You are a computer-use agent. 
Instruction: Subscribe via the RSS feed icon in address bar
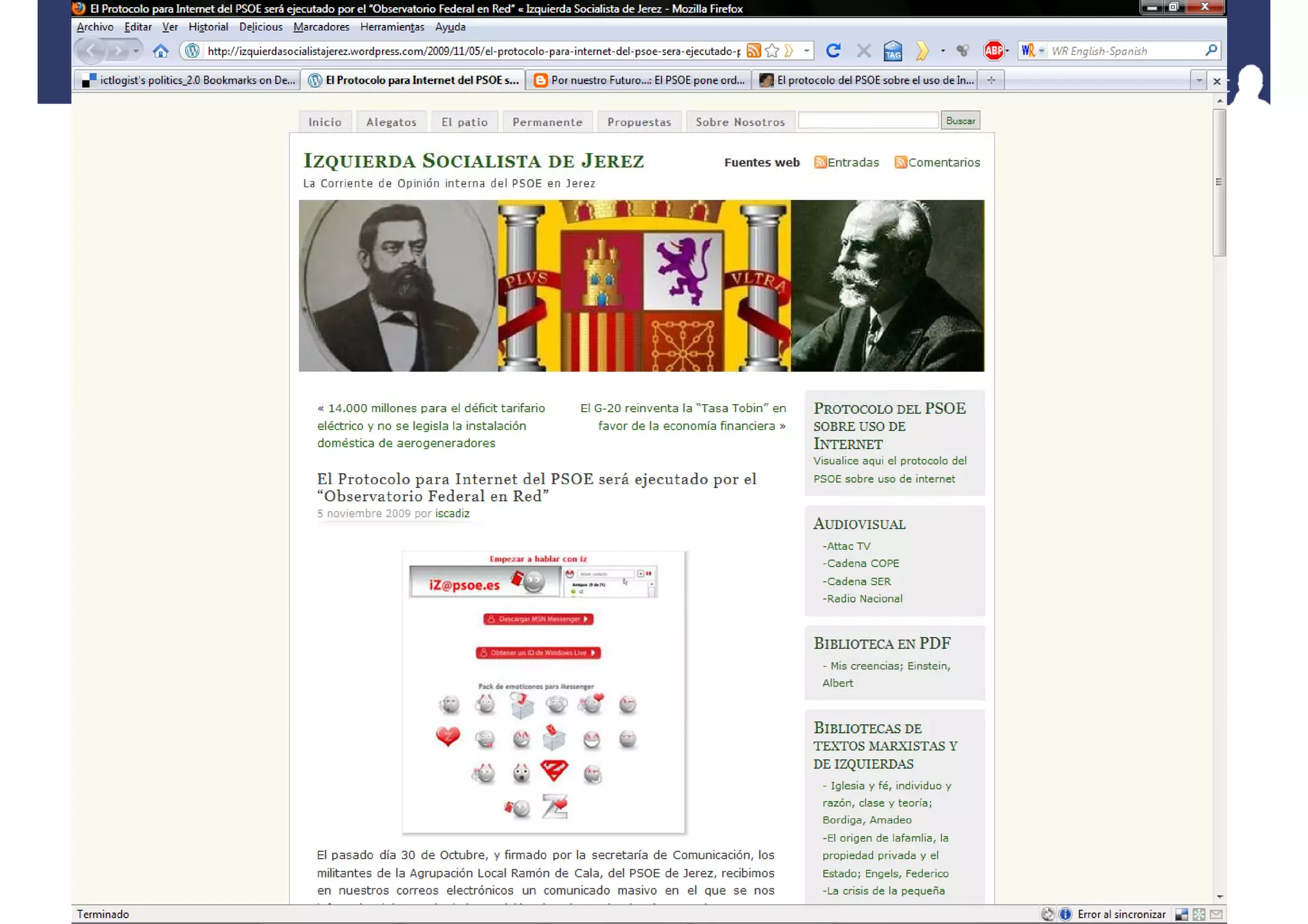[x=754, y=51]
